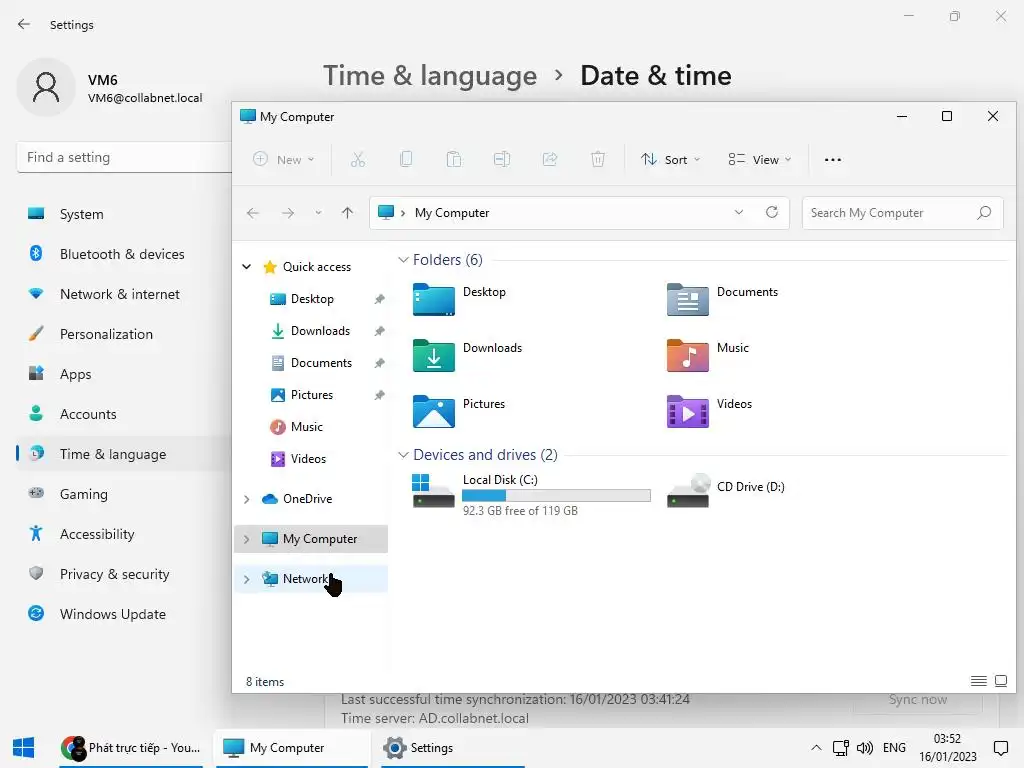Show hidden tray icons chevron
Viewport: 1024px width, 768px height.
(x=816, y=748)
